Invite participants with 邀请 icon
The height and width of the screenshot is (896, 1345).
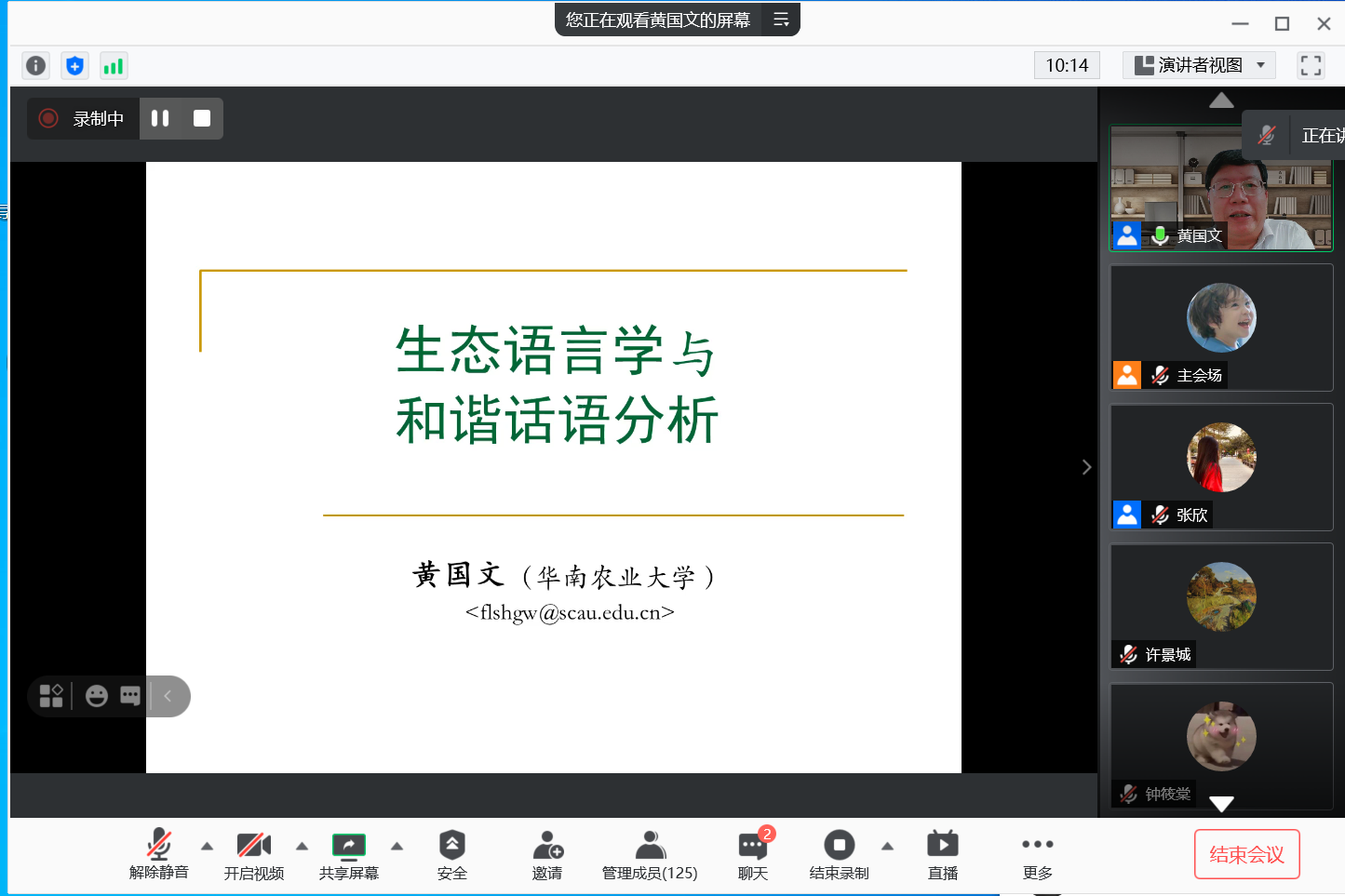coord(547,854)
